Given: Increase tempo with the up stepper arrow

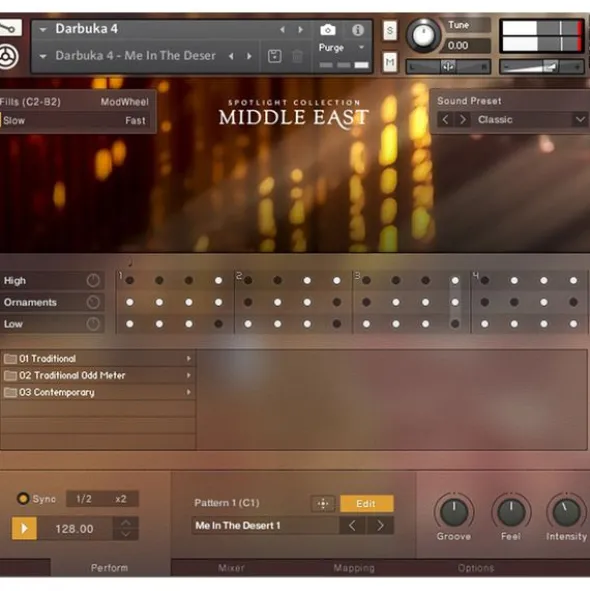Looking at the screenshot, I should (x=126, y=523).
